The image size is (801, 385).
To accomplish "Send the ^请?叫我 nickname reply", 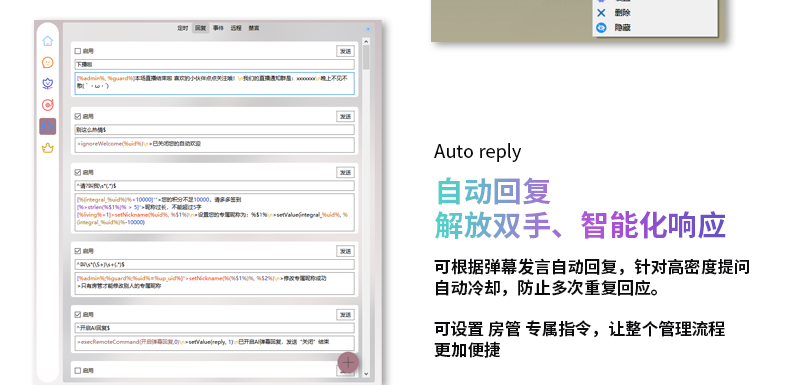I will click(x=345, y=173).
